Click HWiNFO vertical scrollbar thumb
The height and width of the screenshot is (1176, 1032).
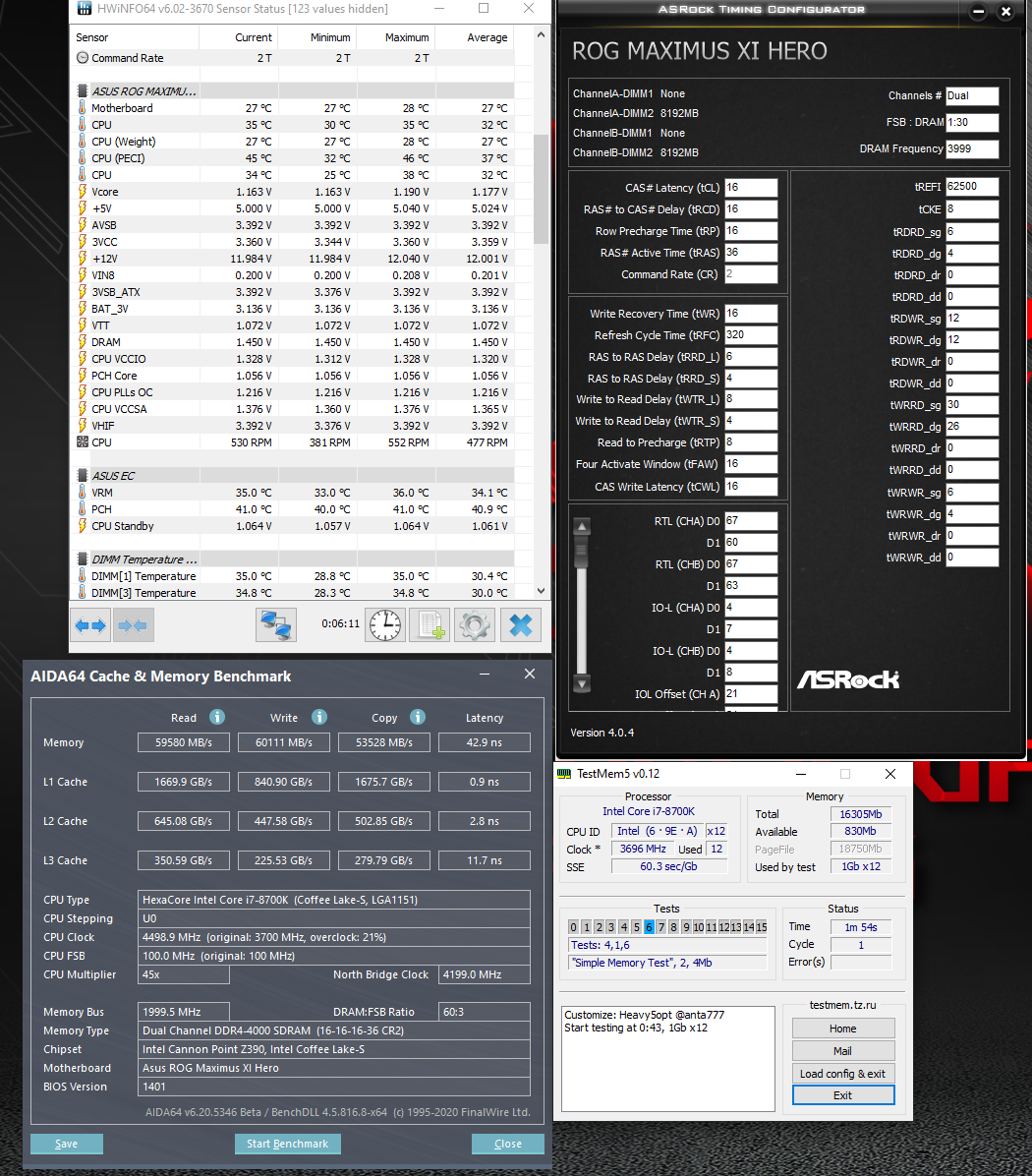coord(542,189)
